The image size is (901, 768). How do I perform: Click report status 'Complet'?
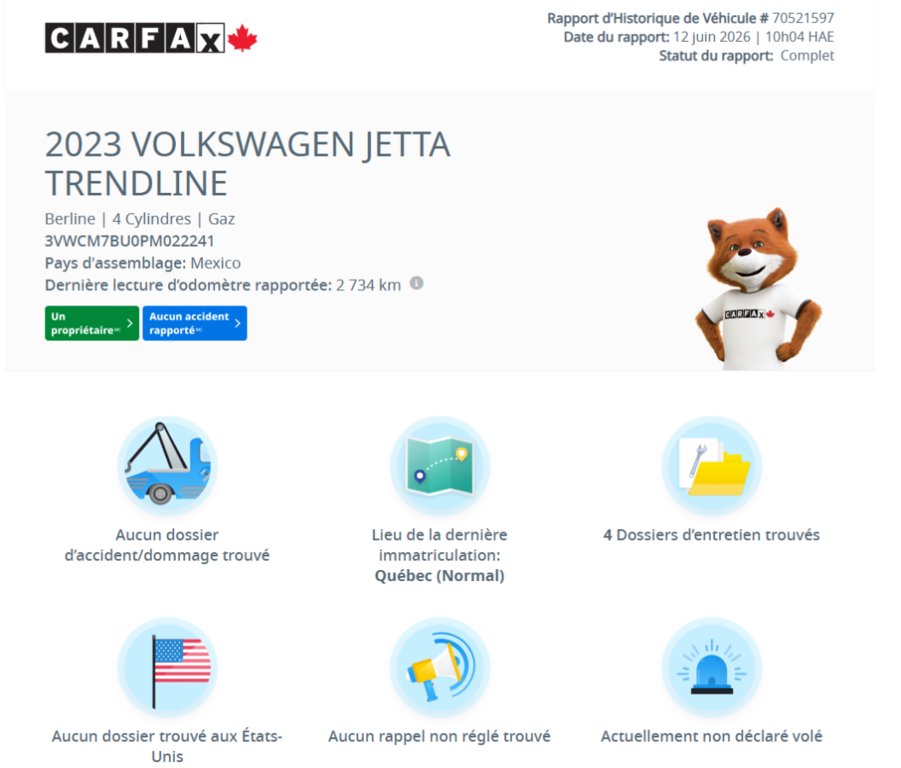coord(807,56)
